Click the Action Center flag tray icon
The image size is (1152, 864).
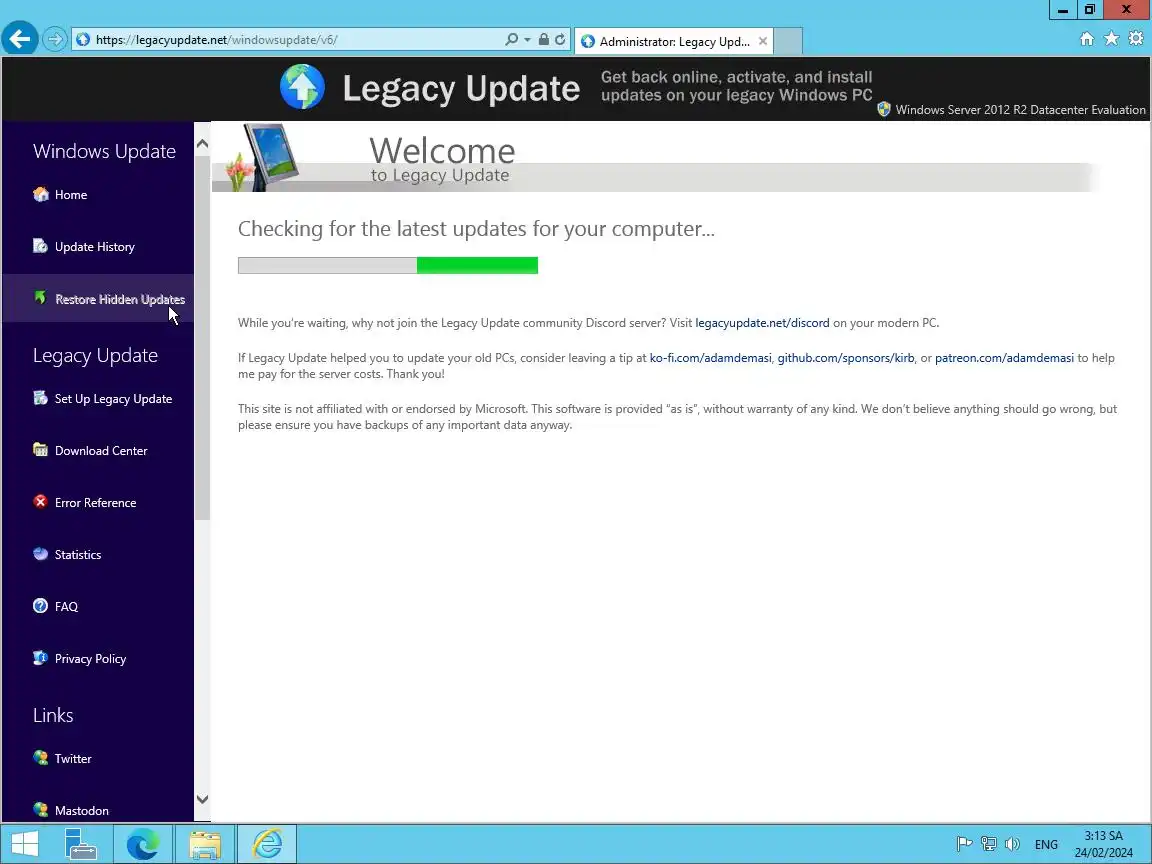pyautogui.click(x=964, y=844)
